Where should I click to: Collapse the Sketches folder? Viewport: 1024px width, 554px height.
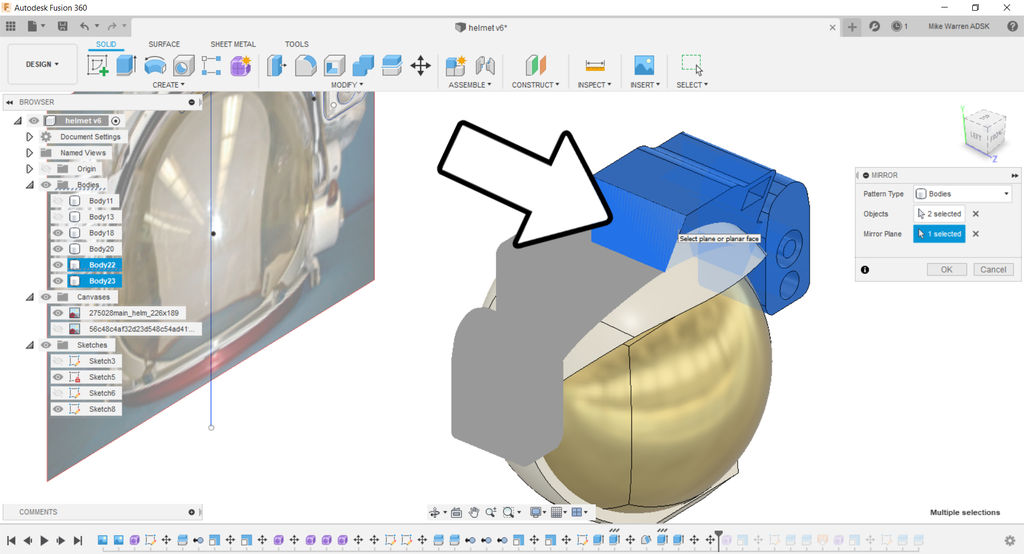[x=29, y=345]
